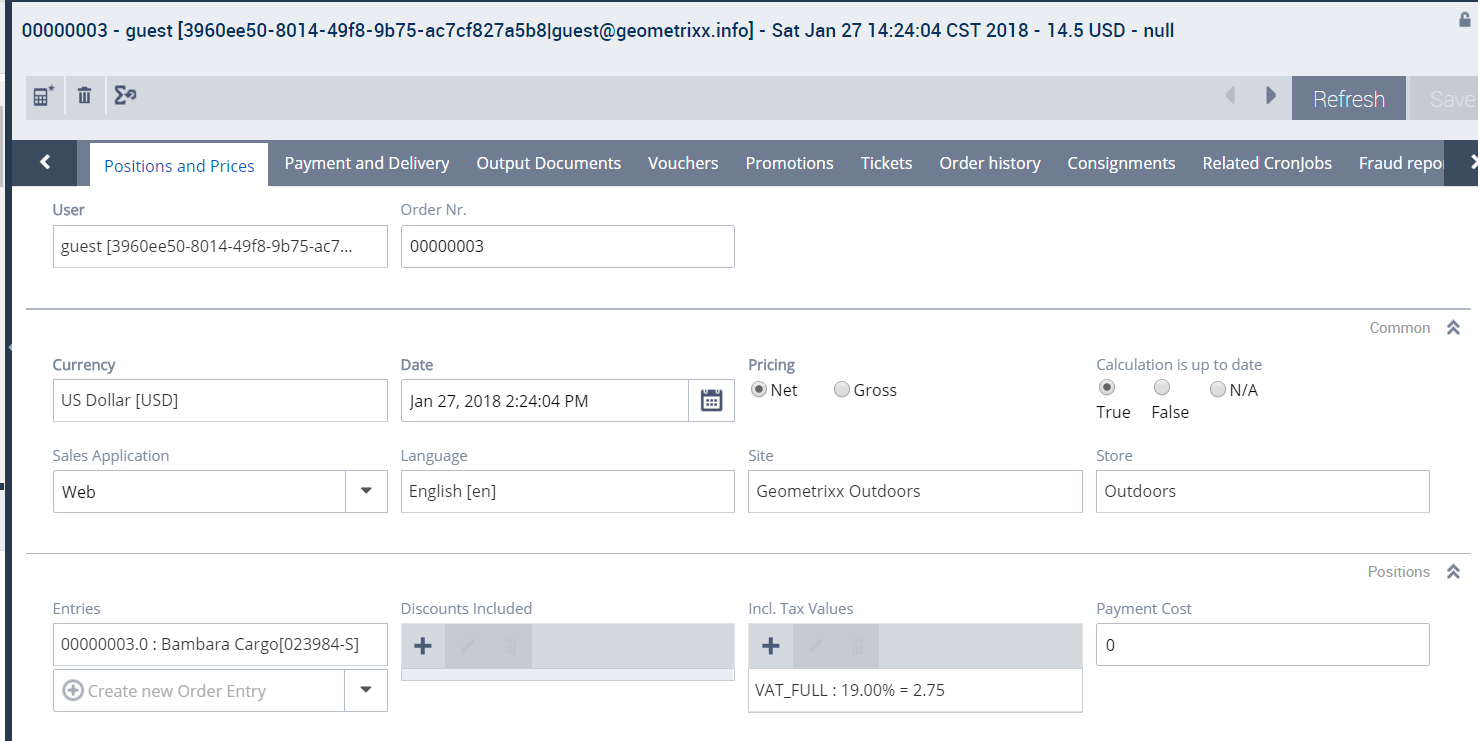Select the N/A calculation status option
The image size is (1478, 741).
click(1217, 389)
